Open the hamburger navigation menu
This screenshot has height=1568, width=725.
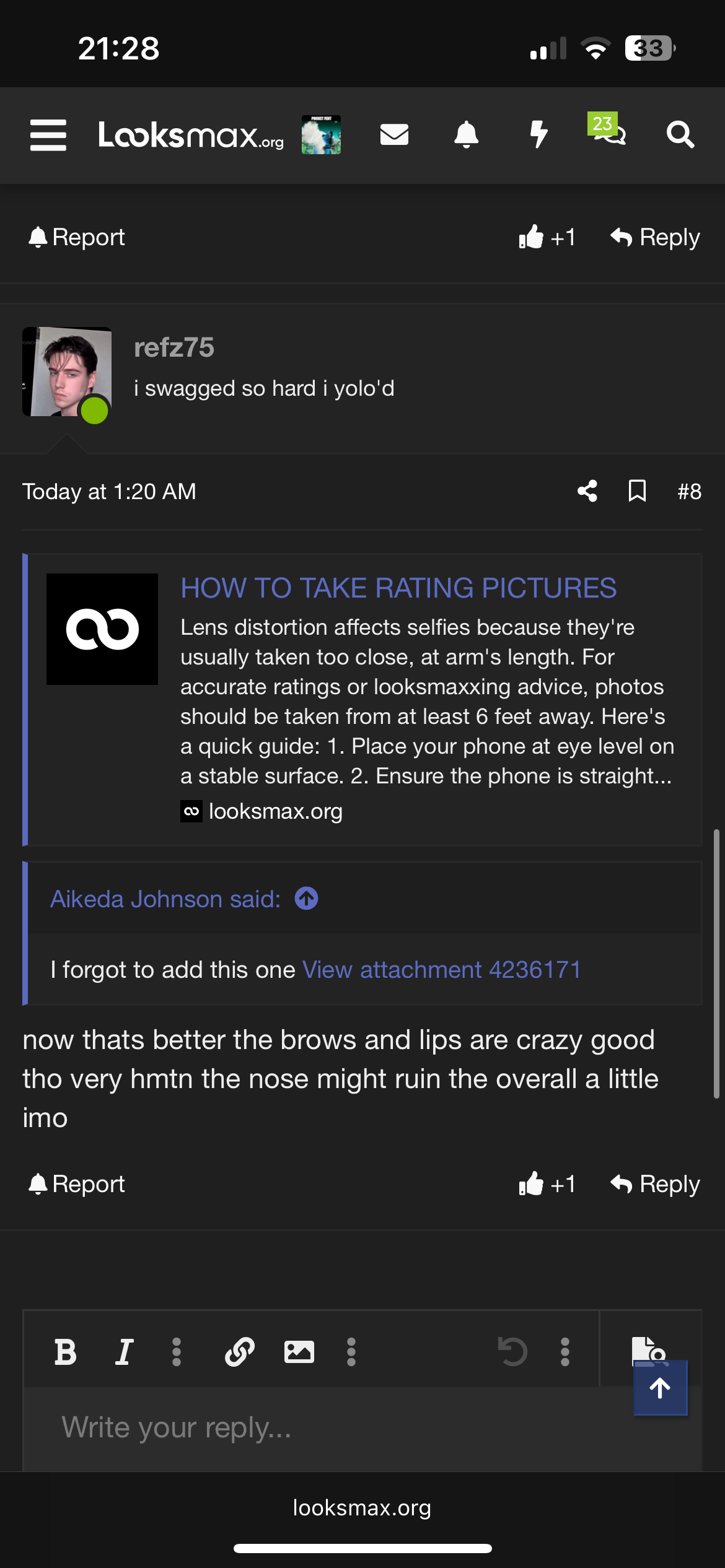point(48,135)
